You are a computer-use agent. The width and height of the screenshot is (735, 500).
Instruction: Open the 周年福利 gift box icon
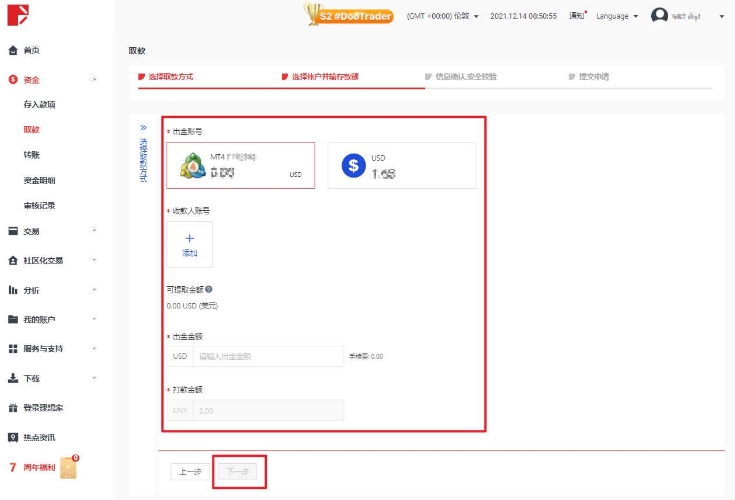pos(69,467)
